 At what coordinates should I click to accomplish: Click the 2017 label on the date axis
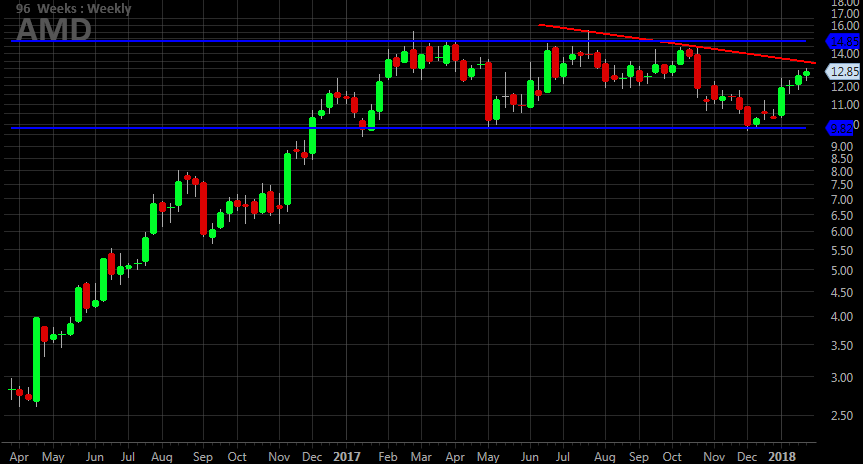click(347, 457)
